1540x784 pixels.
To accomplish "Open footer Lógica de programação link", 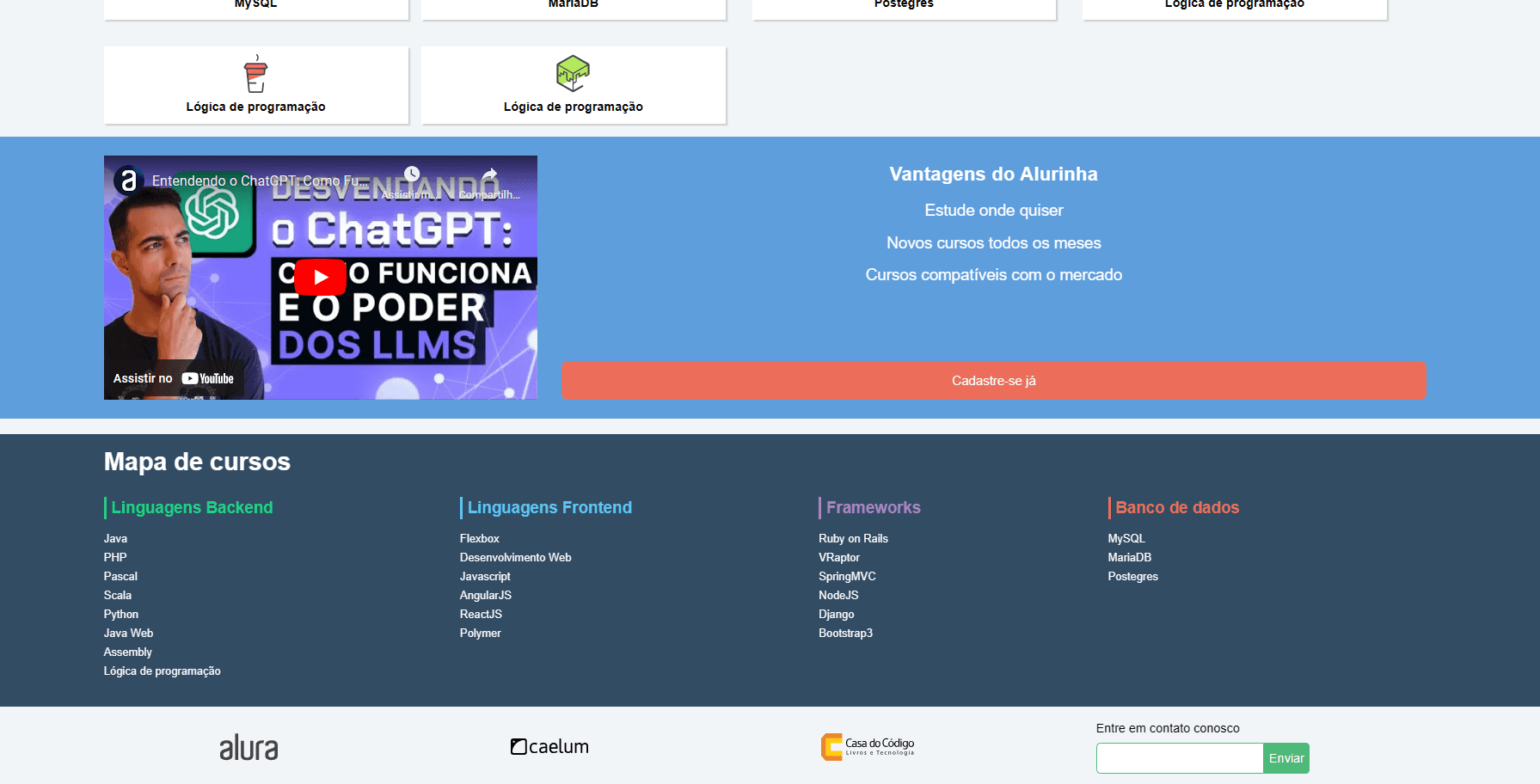I will coord(163,671).
